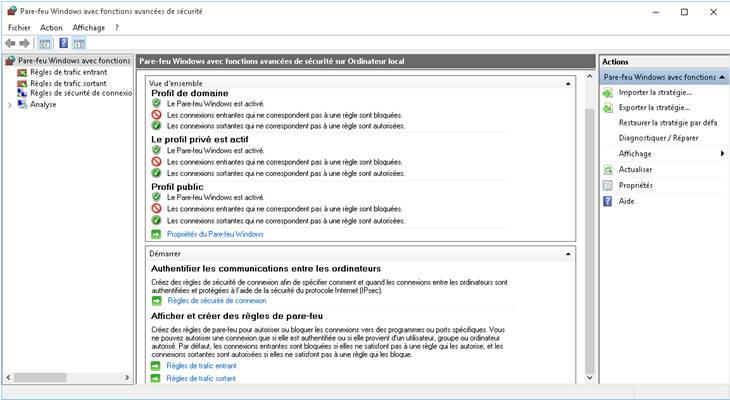The image size is (730, 400).
Task: Open Règles de trafic entrant link in Démarrer
Action: (x=202, y=366)
